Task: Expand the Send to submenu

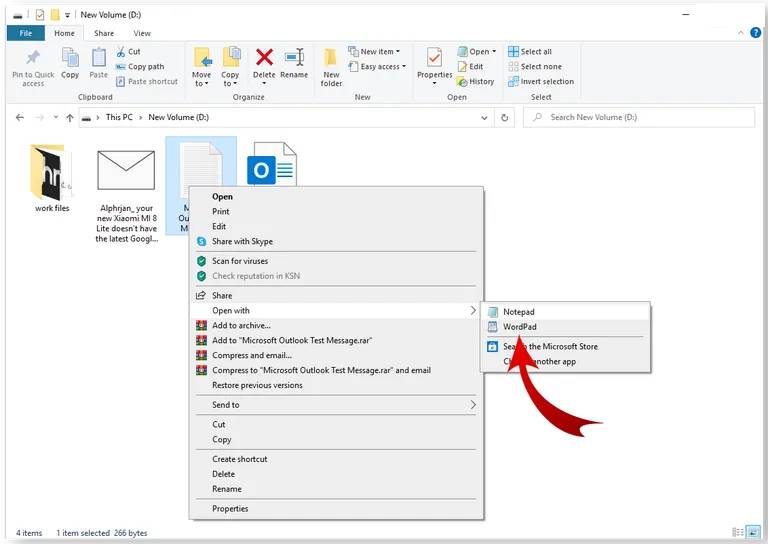Action: [x=336, y=404]
